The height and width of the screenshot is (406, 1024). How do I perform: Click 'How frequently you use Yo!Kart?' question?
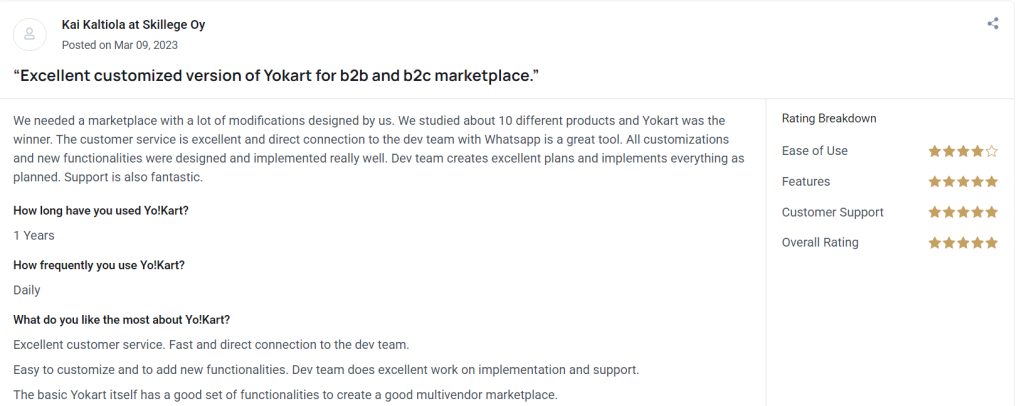[99, 265]
